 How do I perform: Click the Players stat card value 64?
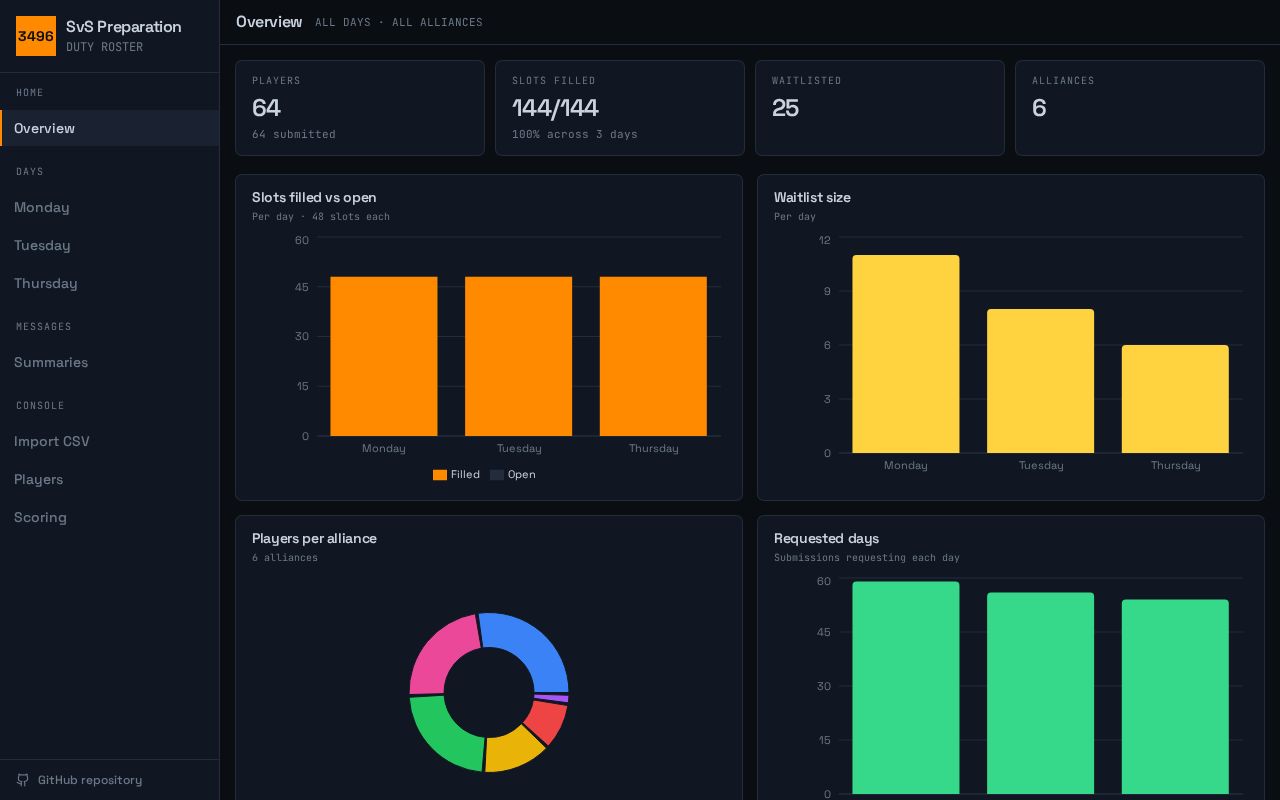[266, 108]
